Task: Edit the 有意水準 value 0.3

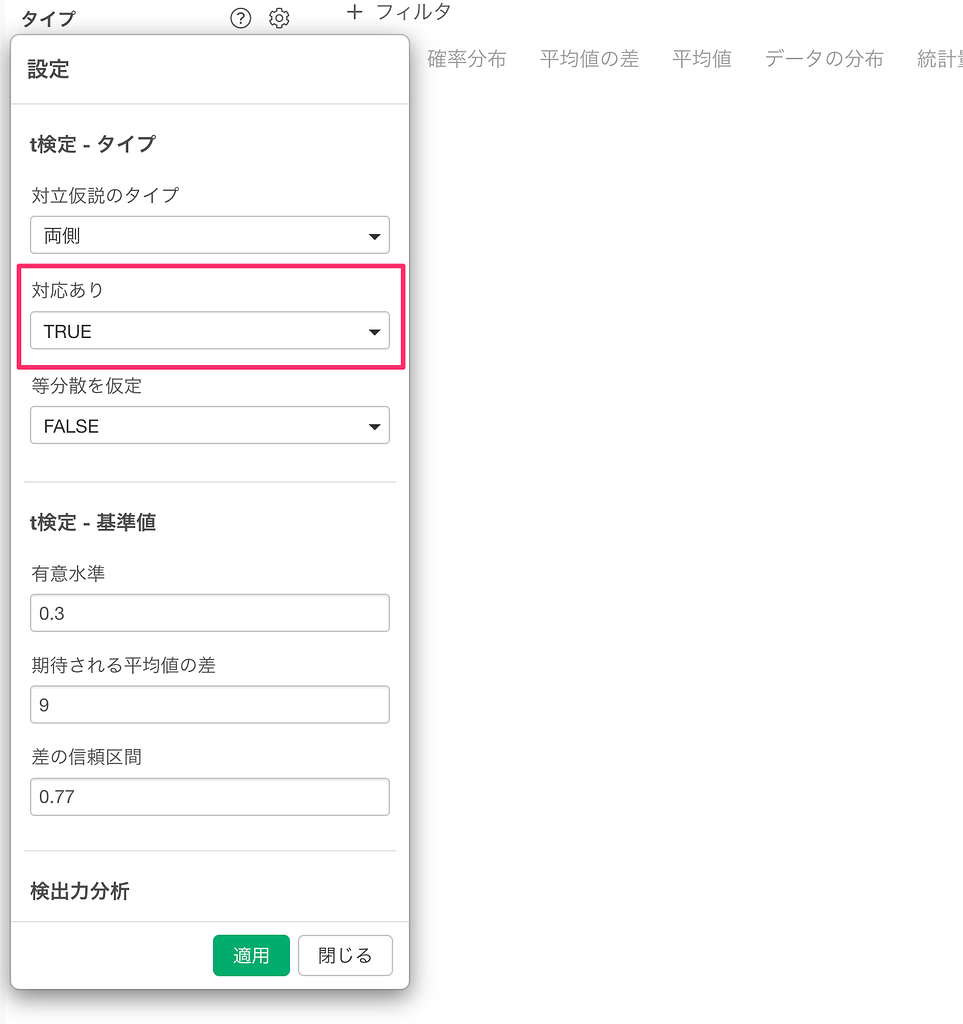Action: [209, 612]
